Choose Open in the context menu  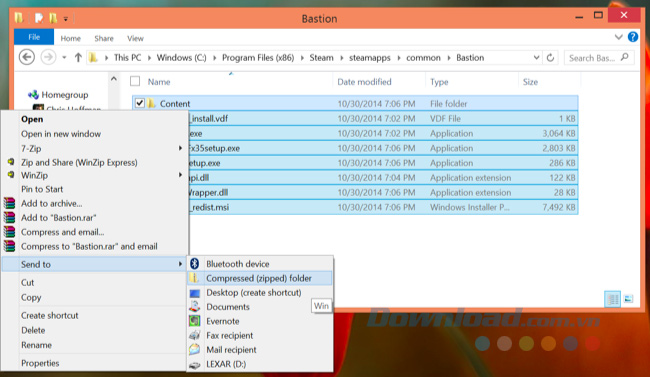click(32, 119)
